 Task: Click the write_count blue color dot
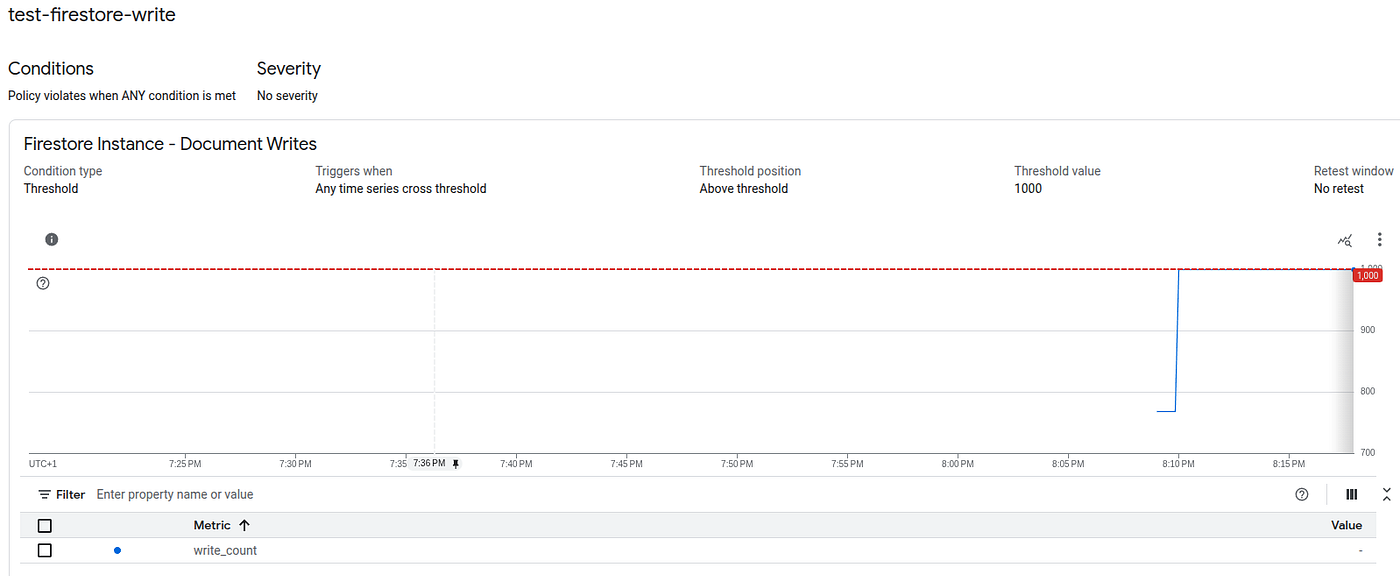[x=118, y=551]
